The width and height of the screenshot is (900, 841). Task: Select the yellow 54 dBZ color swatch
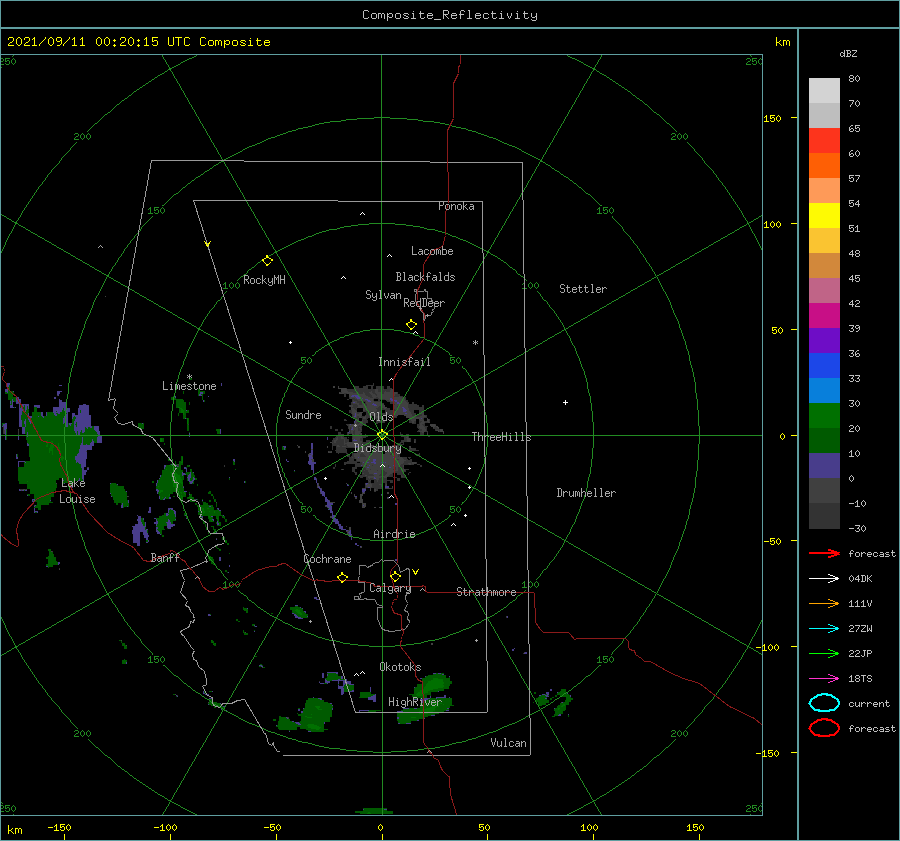pos(824,215)
